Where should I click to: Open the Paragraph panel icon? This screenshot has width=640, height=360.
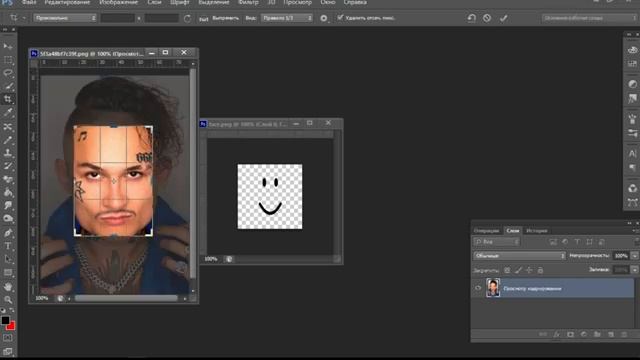tap(632, 168)
